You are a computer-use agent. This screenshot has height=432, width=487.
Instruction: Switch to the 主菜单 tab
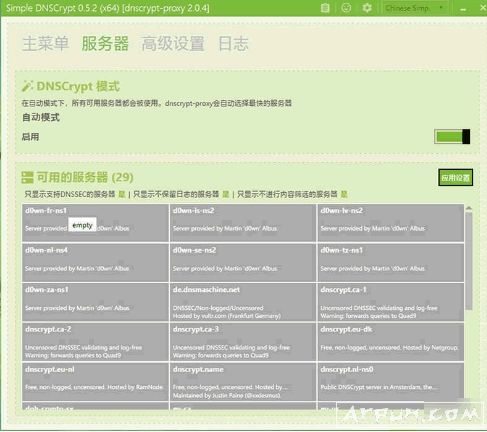[x=45, y=44]
